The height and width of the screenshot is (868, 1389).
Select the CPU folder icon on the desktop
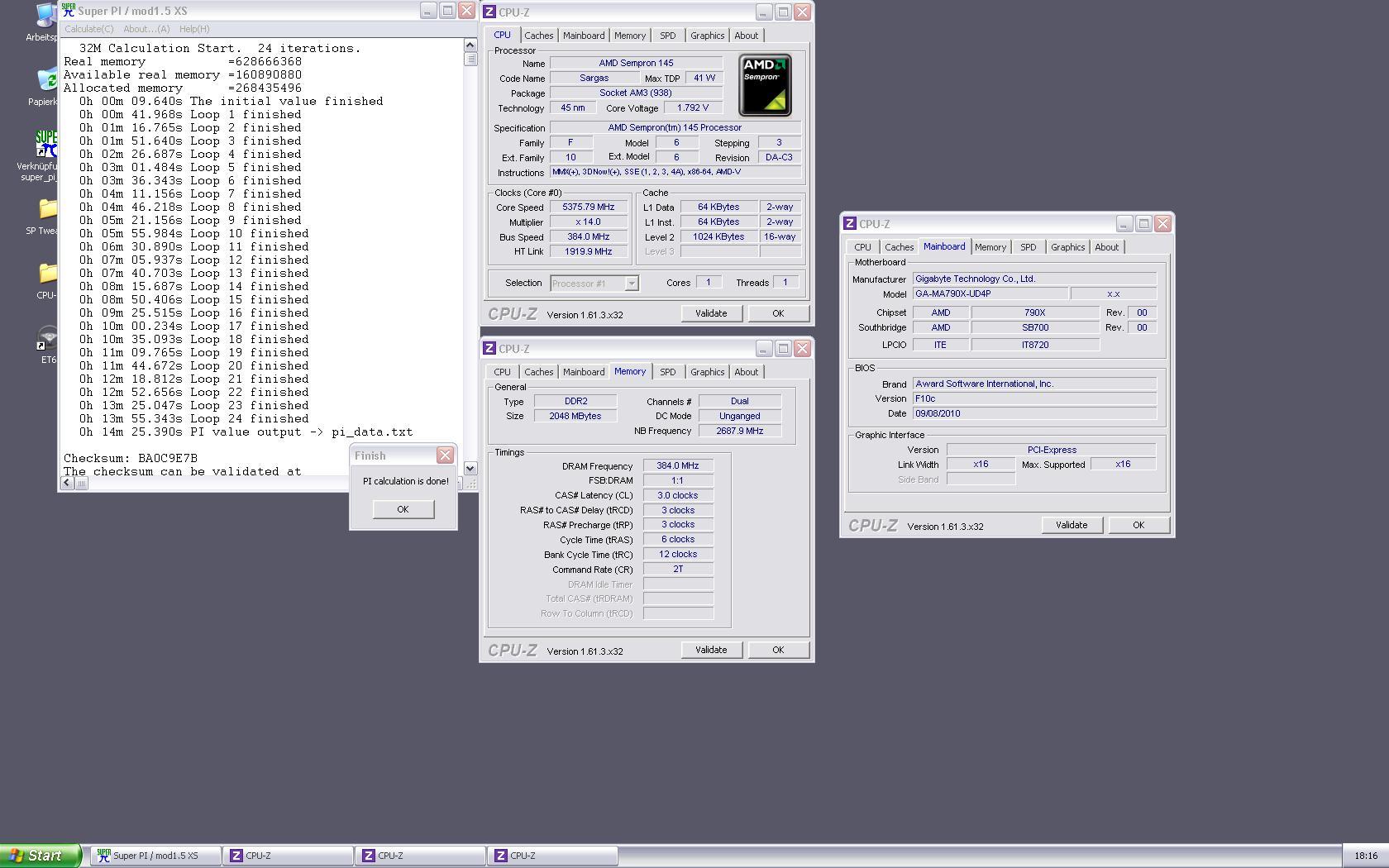(x=47, y=281)
